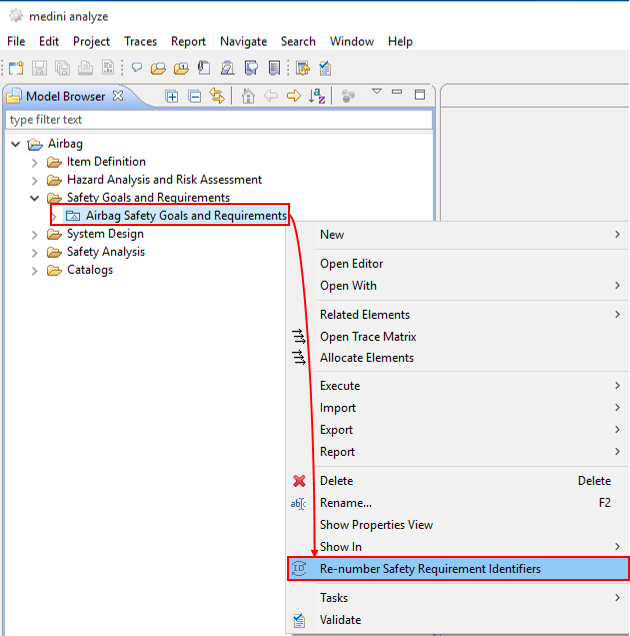Open the Related Elements submenu

point(458,315)
